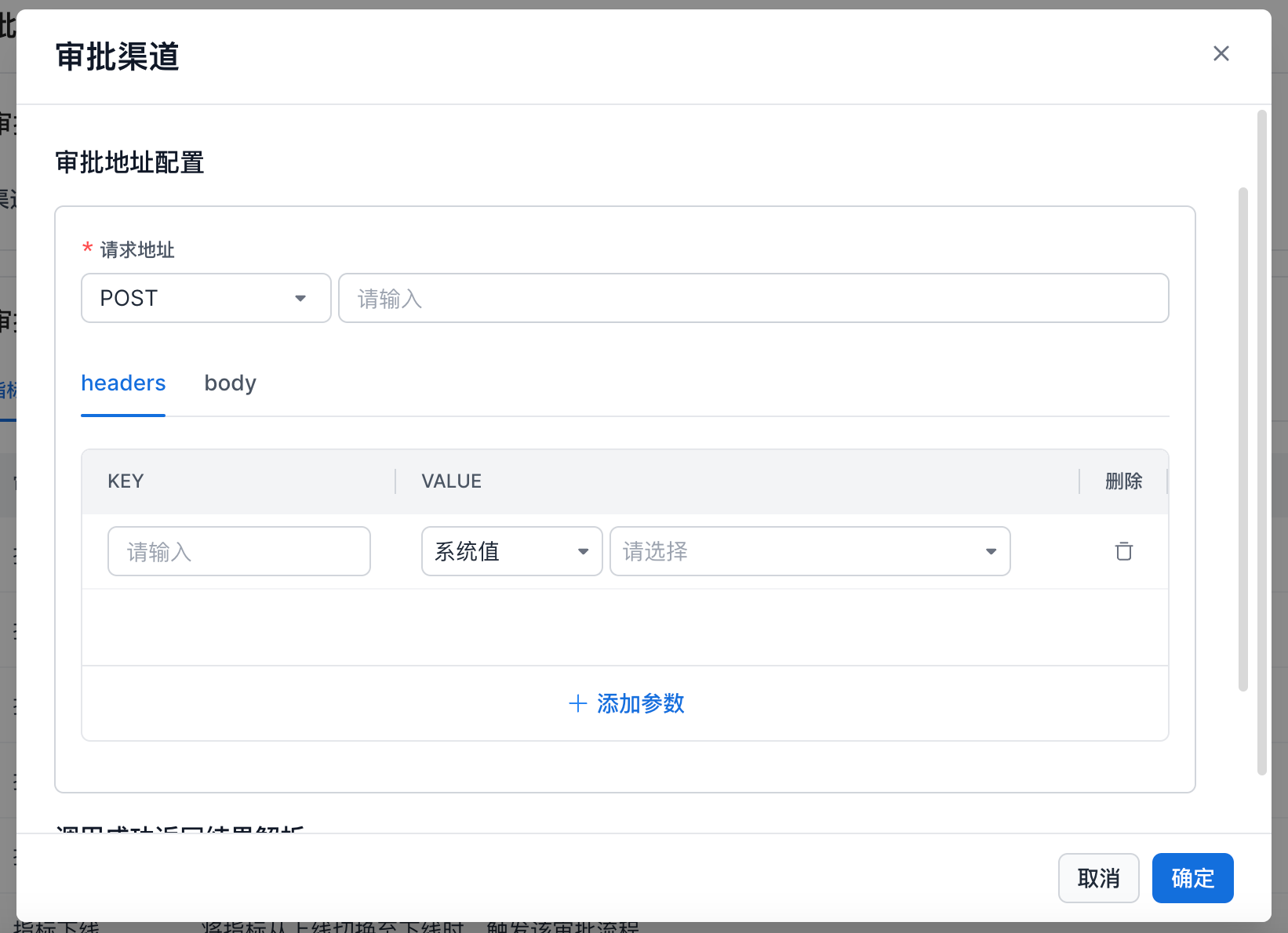Viewport: 1288px width, 933px height.
Task: Expand the 系统值 value type dropdown
Action: click(511, 551)
